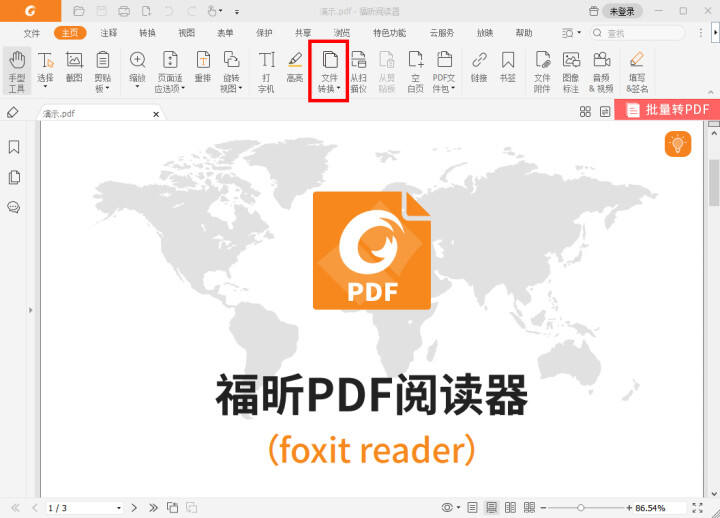This screenshot has height=518, width=720.
Task: Click the eraser icon beside document tab
Action: pos(13,112)
